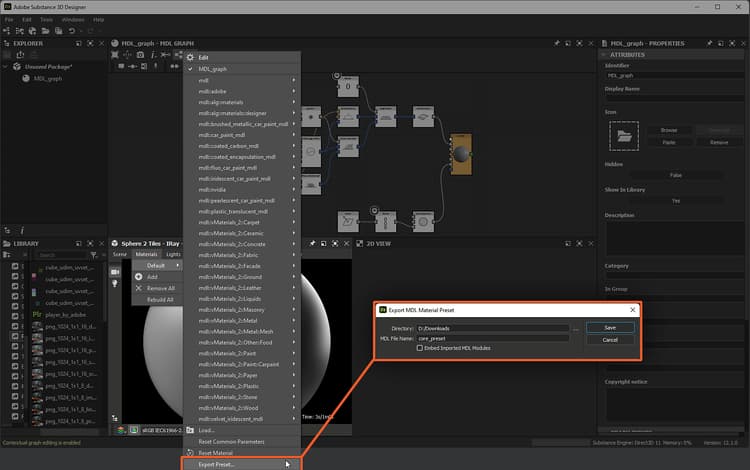
Task: Expand mdl::vMaterials_2::Leather submenu
Action: click(x=242, y=288)
